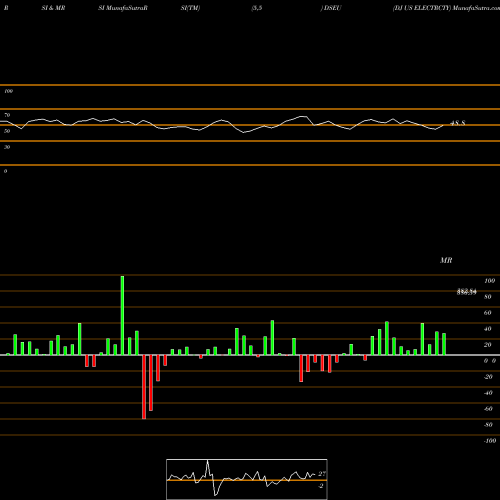Click the MR axis label '60'
The height and width of the screenshot is (500, 500).
tap(488, 313)
